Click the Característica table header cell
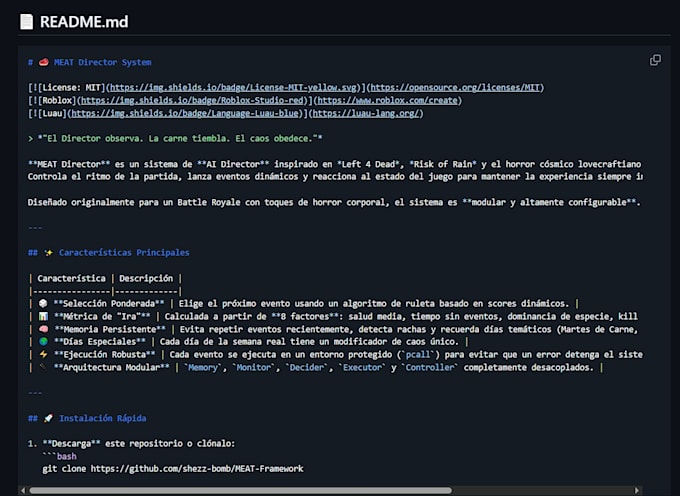The image size is (680, 496). click(x=71, y=278)
